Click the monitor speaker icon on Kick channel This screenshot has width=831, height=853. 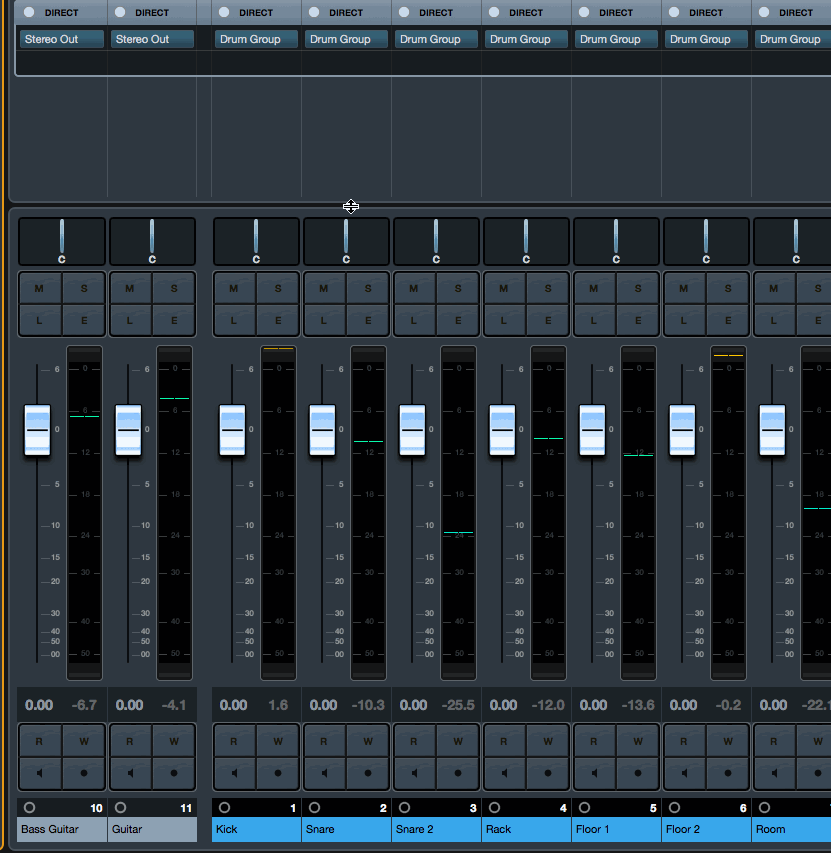(234, 773)
